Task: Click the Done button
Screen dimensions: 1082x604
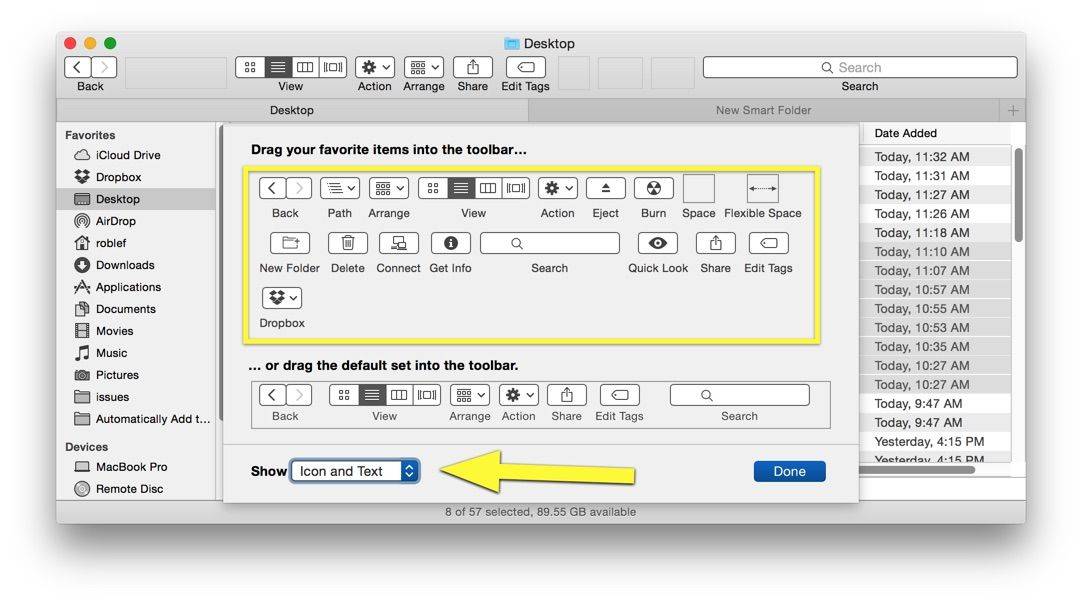Action: [x=789, y=471]
